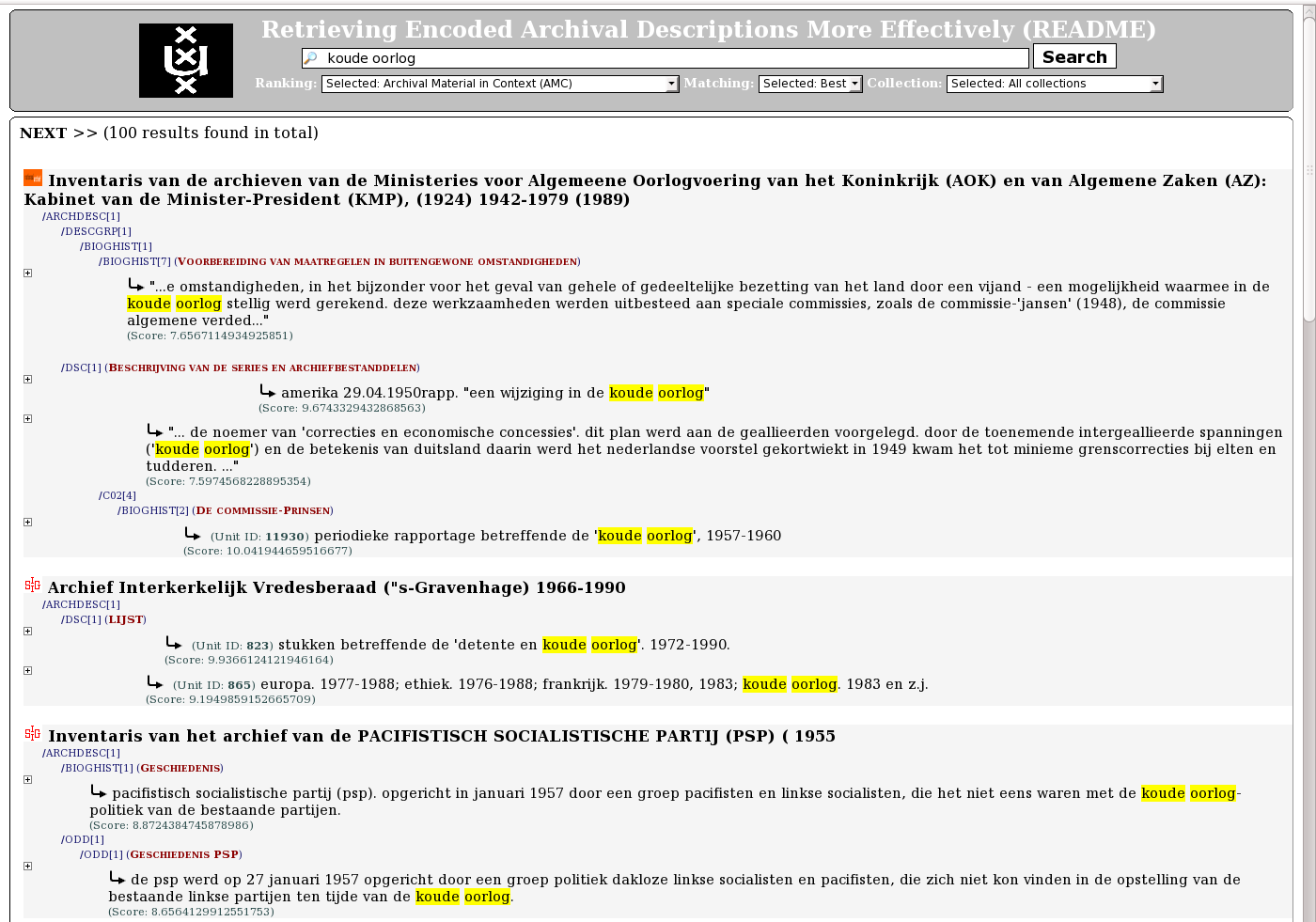Viewport: 1316px width, 922px height.
Task: Click arrow icon before 'stukken betreffende' result
Action: (174, 643)
